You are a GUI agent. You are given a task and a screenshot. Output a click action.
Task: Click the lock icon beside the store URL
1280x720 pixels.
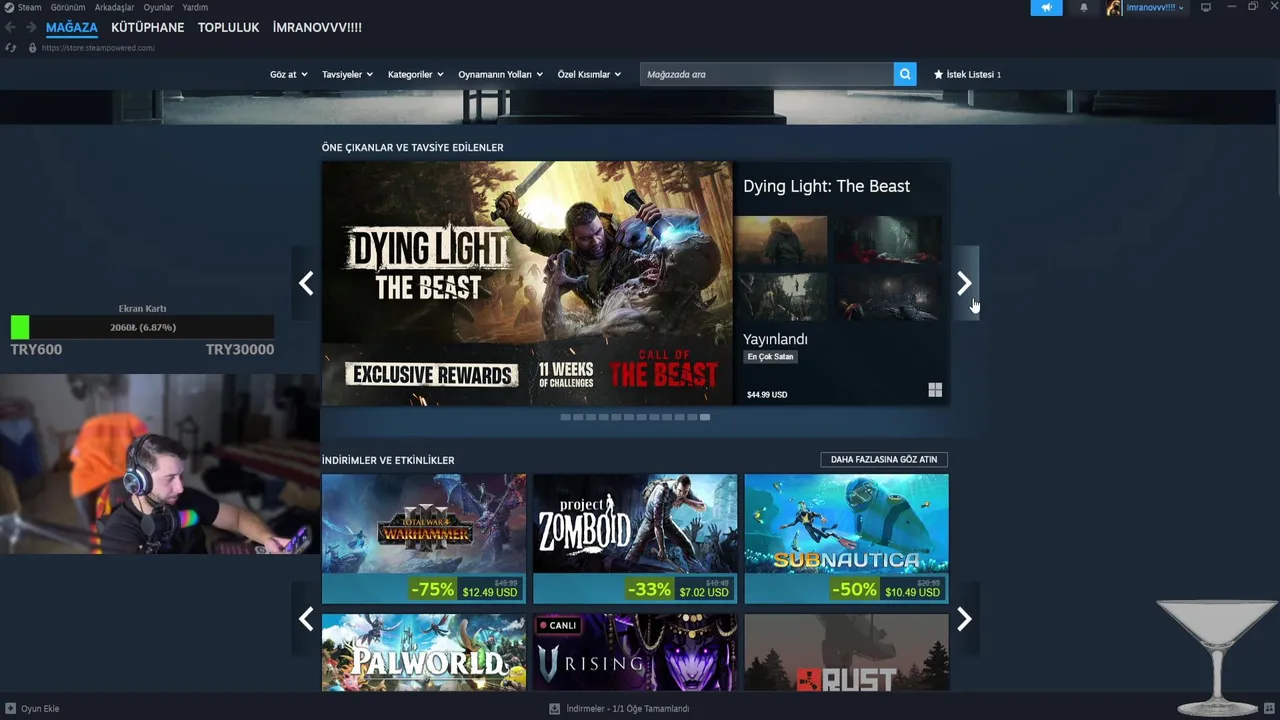click(x=32, y=48)
